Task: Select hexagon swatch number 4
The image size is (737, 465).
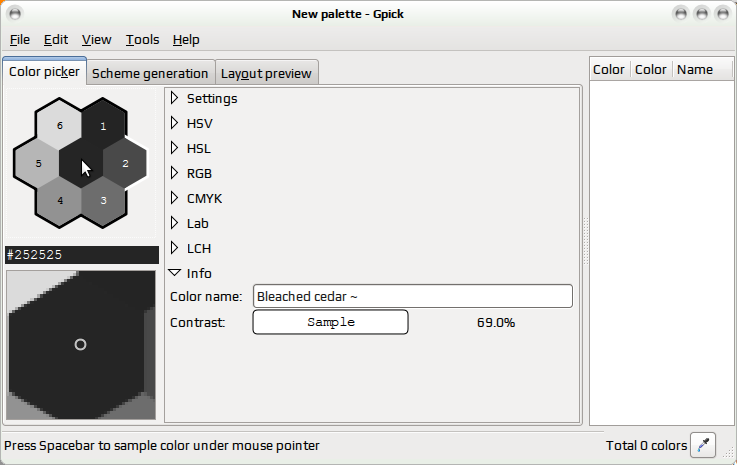Action: click(x=60, y=201)
